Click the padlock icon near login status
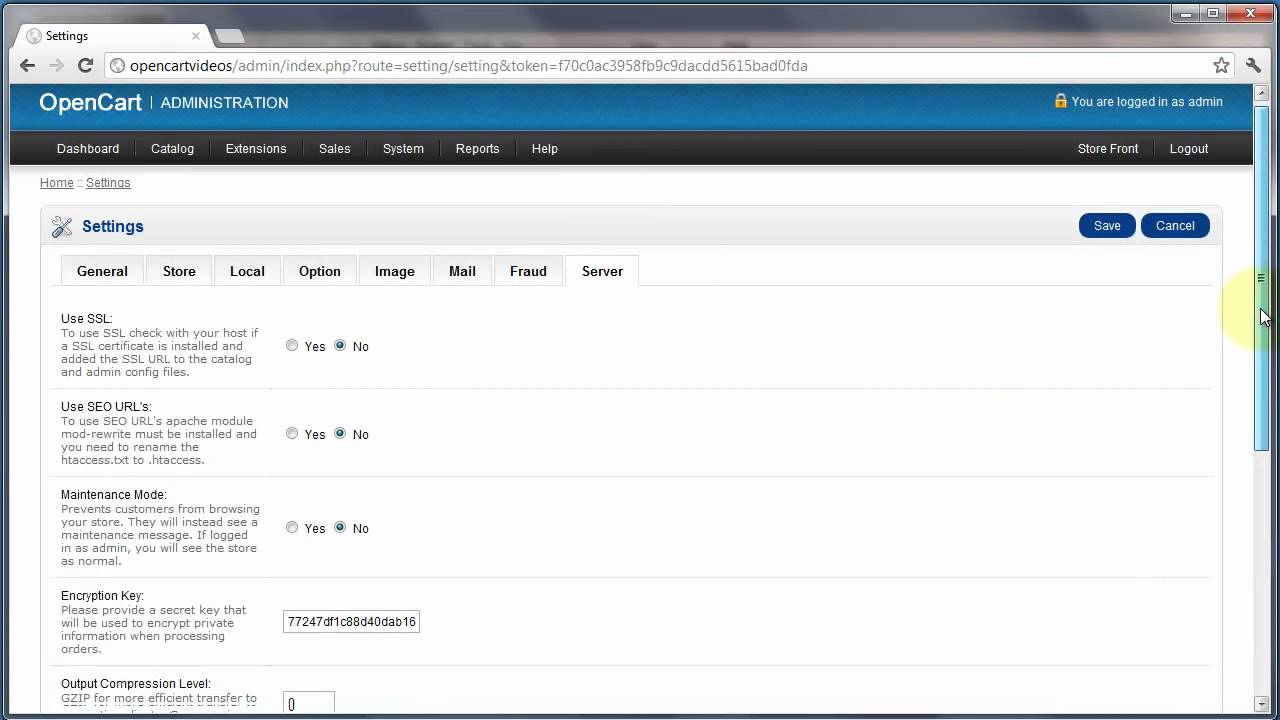The height and width of the screenshot is (720, 1280). click(1061, 101)
